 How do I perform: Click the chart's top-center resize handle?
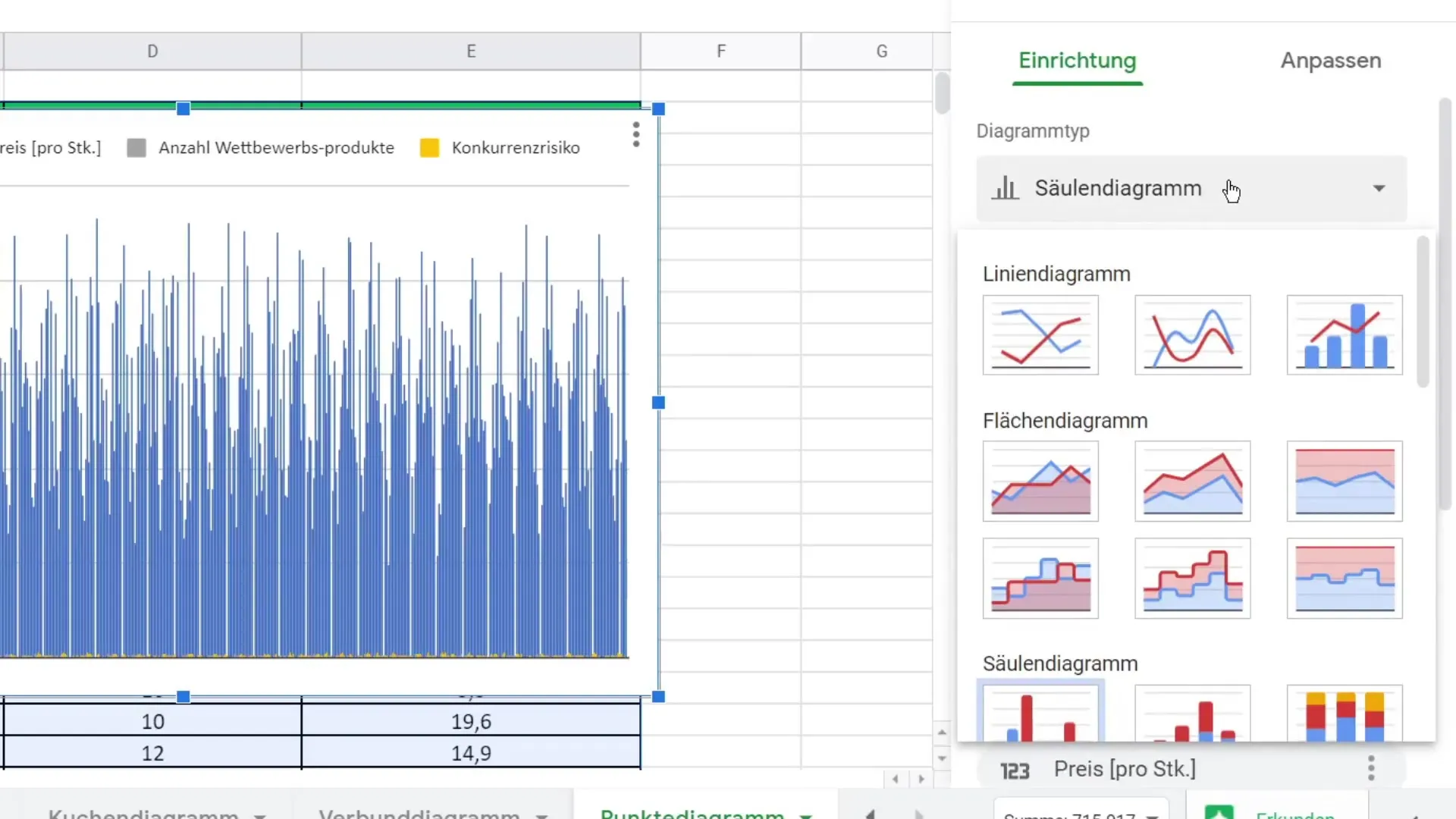183,109
